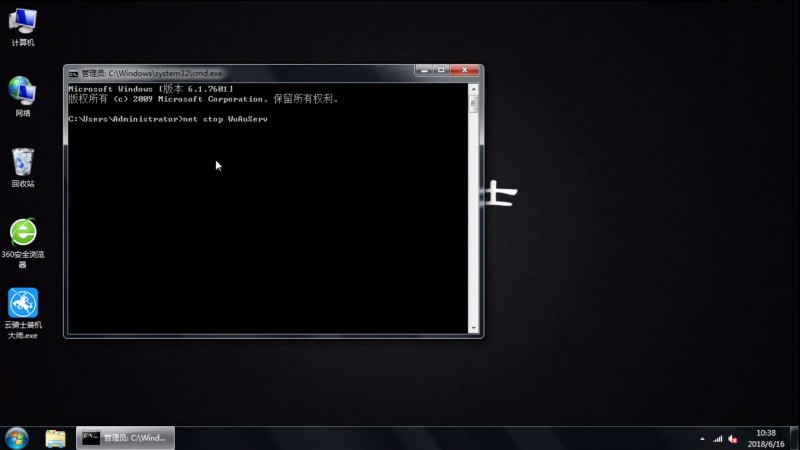Close the cmd.exe window
This screenshot has width=800, height=450.
pyautogui.click(x=464, y=70)
